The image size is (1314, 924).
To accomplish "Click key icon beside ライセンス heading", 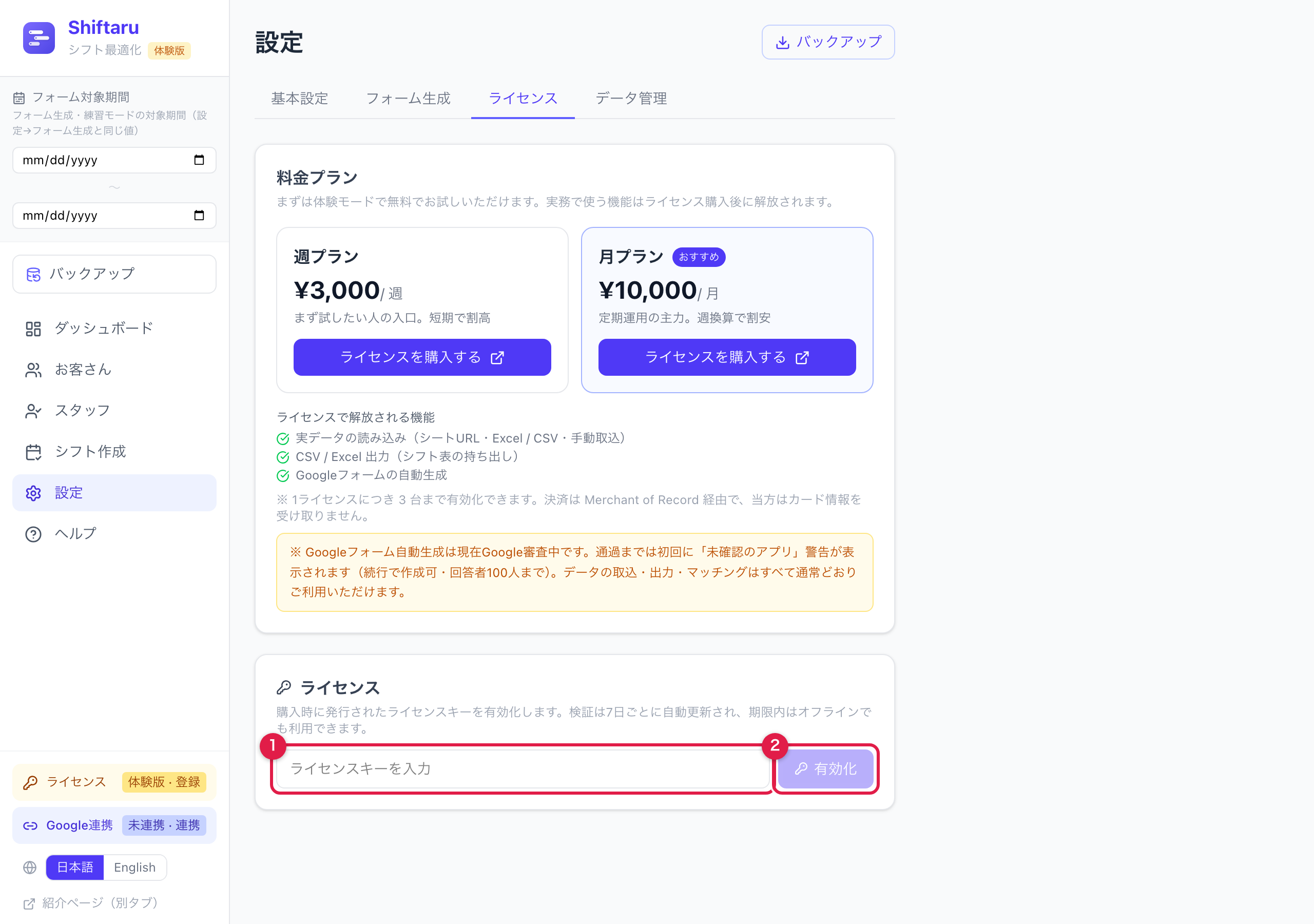I will [284, 687].
